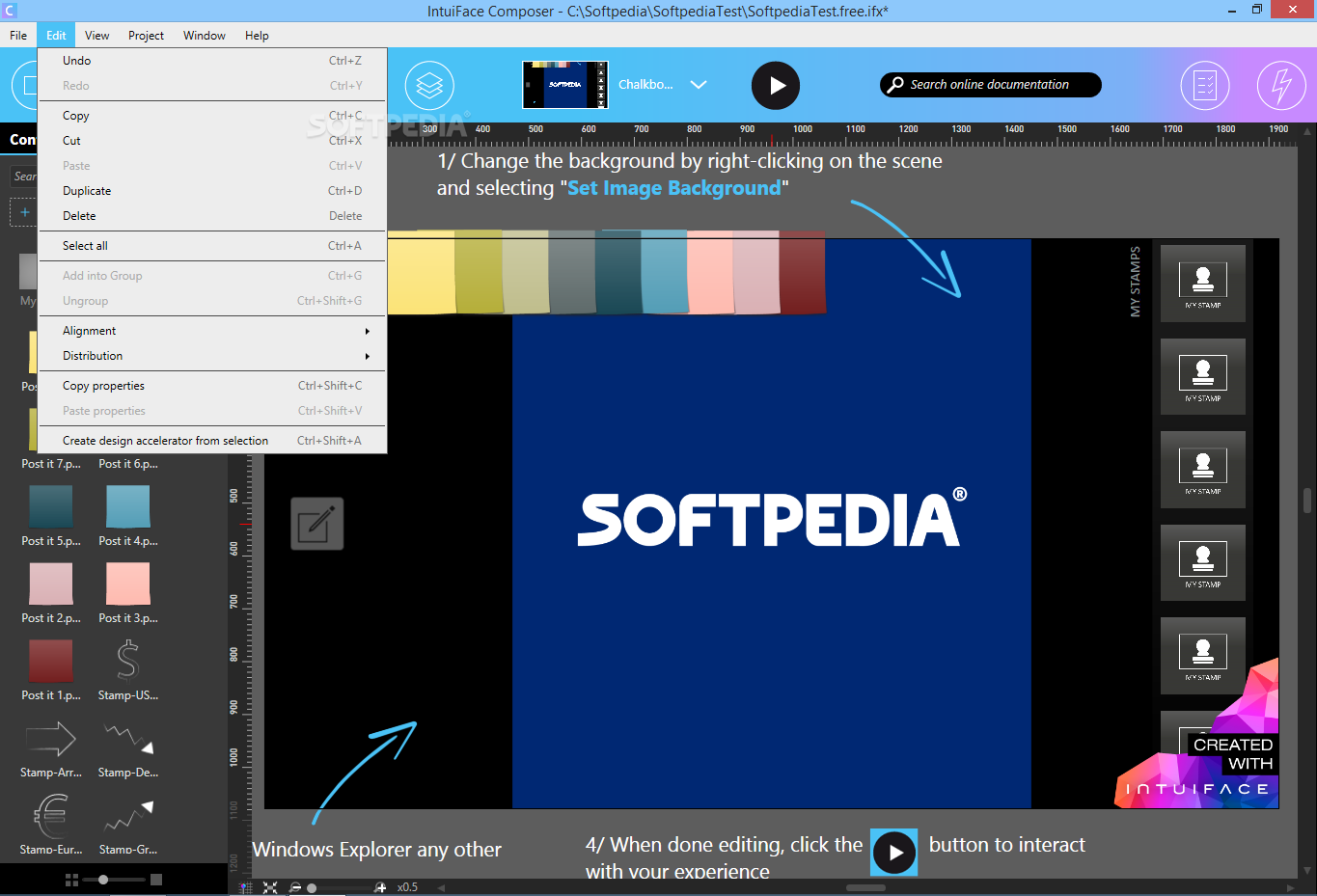Click the magnifier icon in documentation search
1317x896 pixels.
[x=895, y=85]
